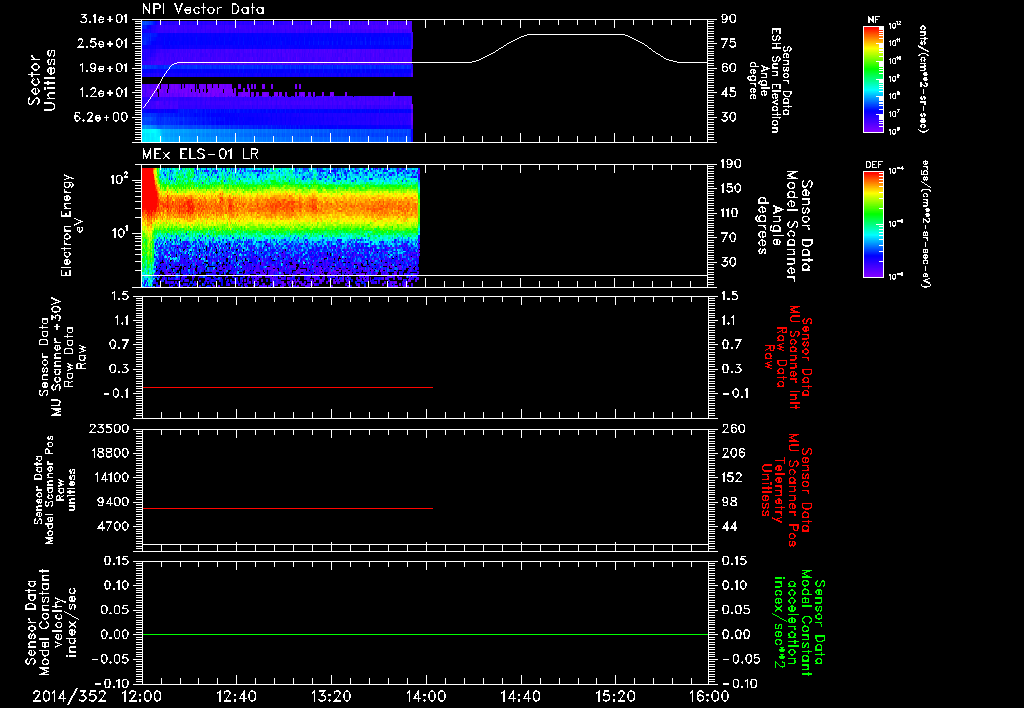Image resolution: width=1024 pixels, height=708 pixels.
Task: Click the green line in velocity plot
Action: click(425, 634)
